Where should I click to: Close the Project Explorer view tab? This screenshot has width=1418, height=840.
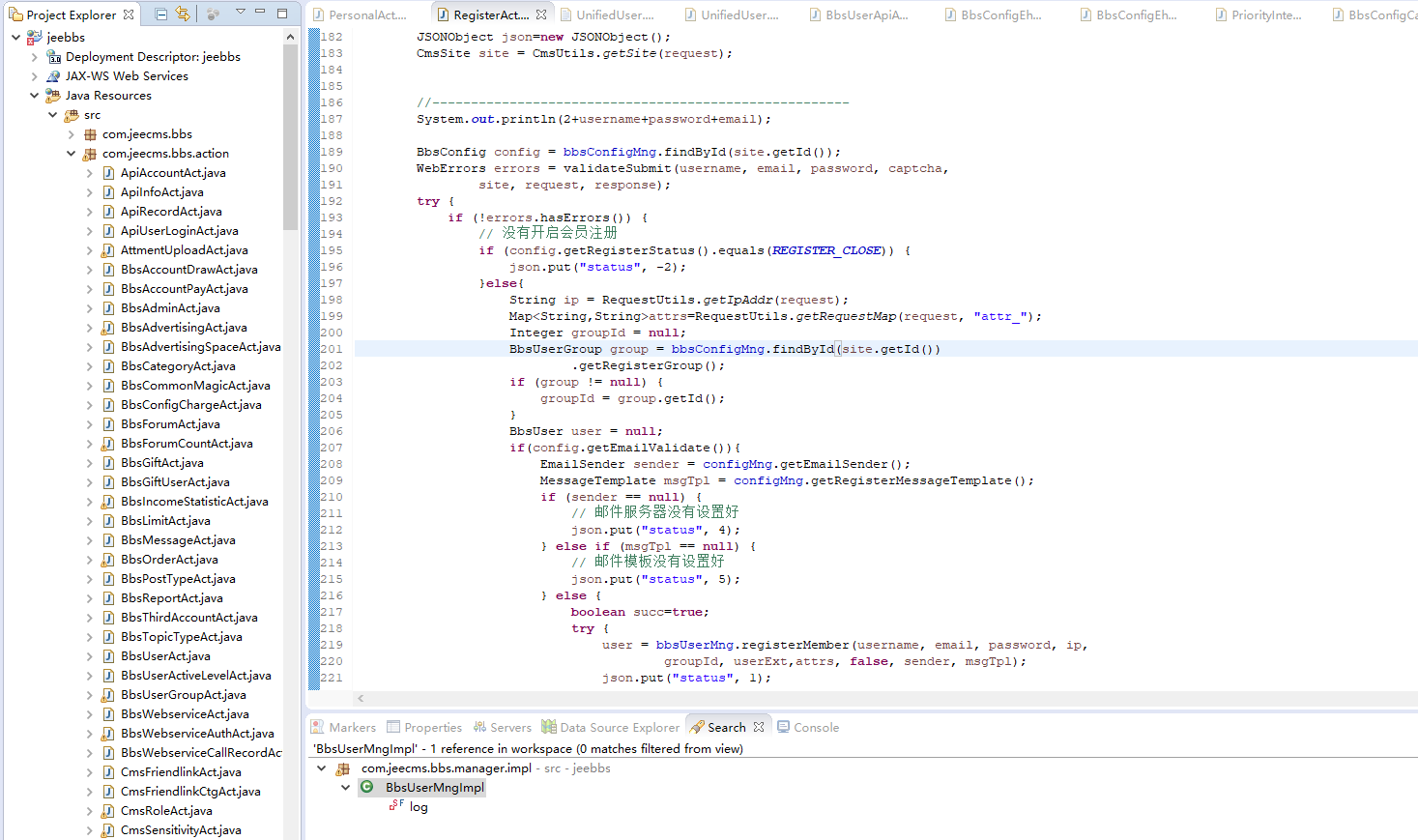pyautogui.click(x=129, y=14)
